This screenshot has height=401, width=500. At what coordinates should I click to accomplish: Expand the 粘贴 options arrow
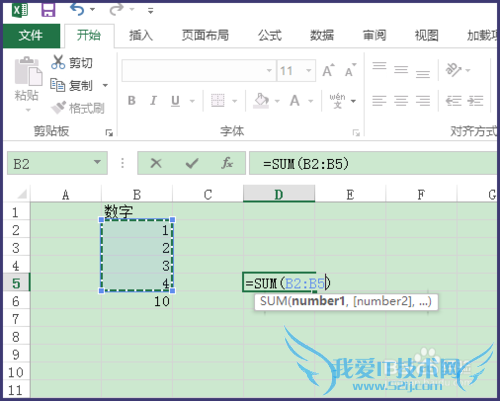pos(28,110)
